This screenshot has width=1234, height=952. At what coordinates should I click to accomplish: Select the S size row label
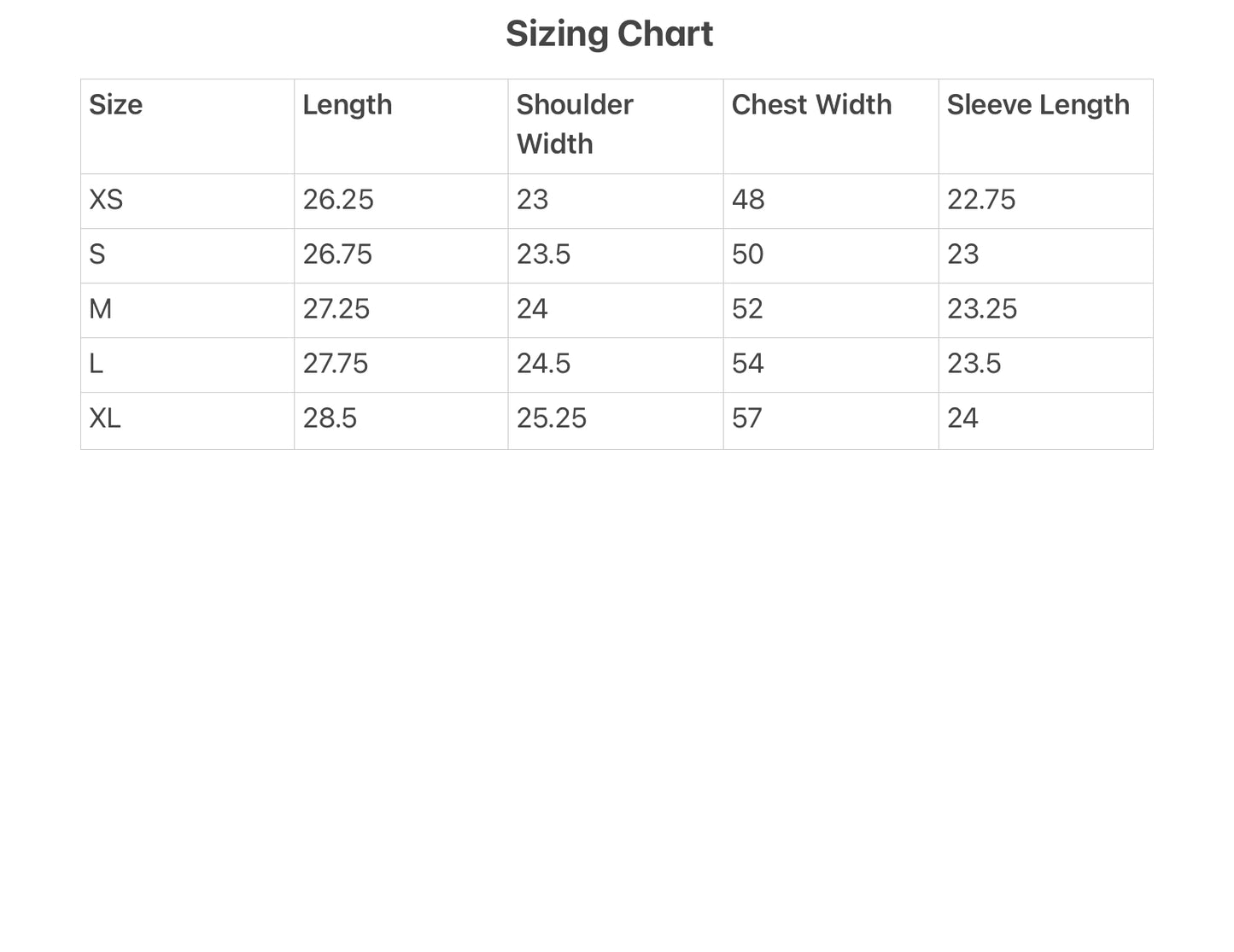pyautogui.click(x=97, y=254)
